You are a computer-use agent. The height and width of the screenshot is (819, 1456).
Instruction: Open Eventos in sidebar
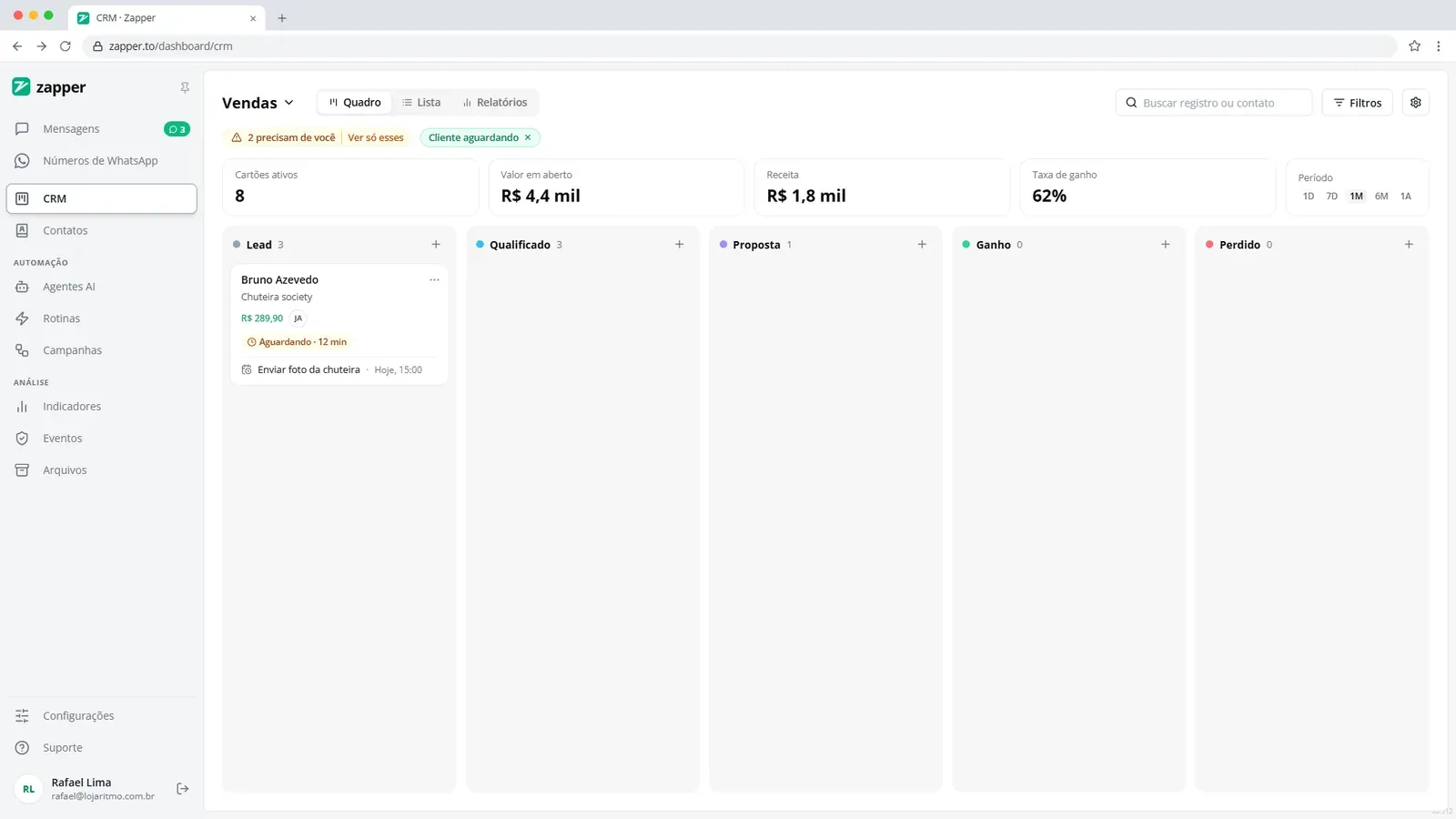pyautogui.click(x=102, y=439)
